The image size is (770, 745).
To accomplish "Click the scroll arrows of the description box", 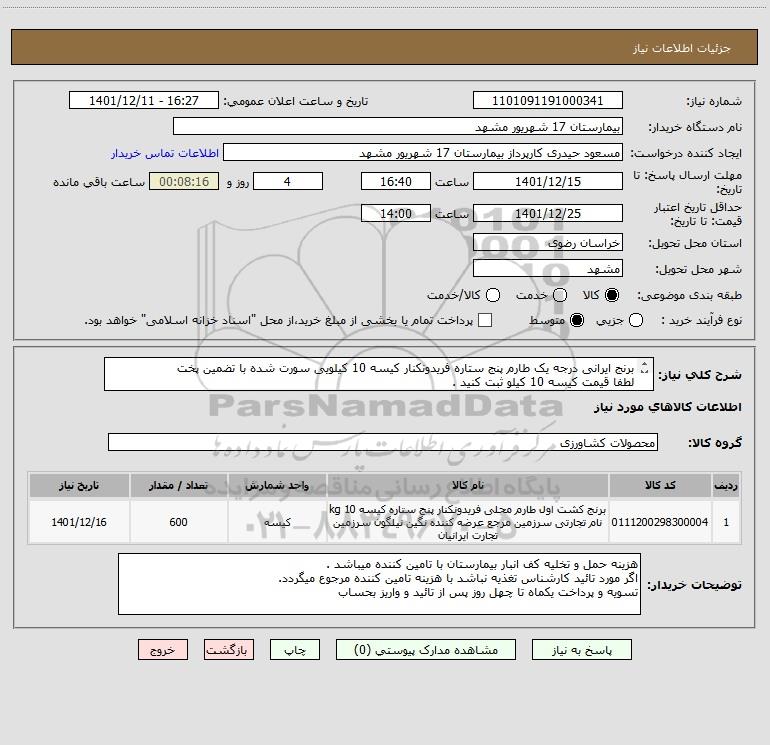I will (645, 367).
